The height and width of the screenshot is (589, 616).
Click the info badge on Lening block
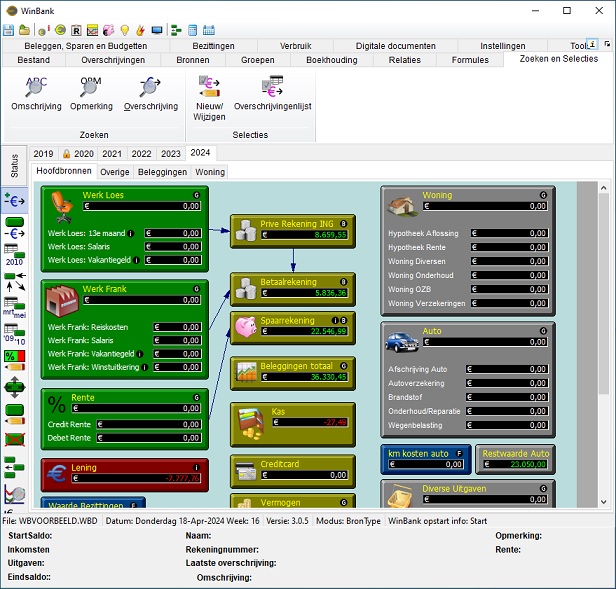pos(196,467)
